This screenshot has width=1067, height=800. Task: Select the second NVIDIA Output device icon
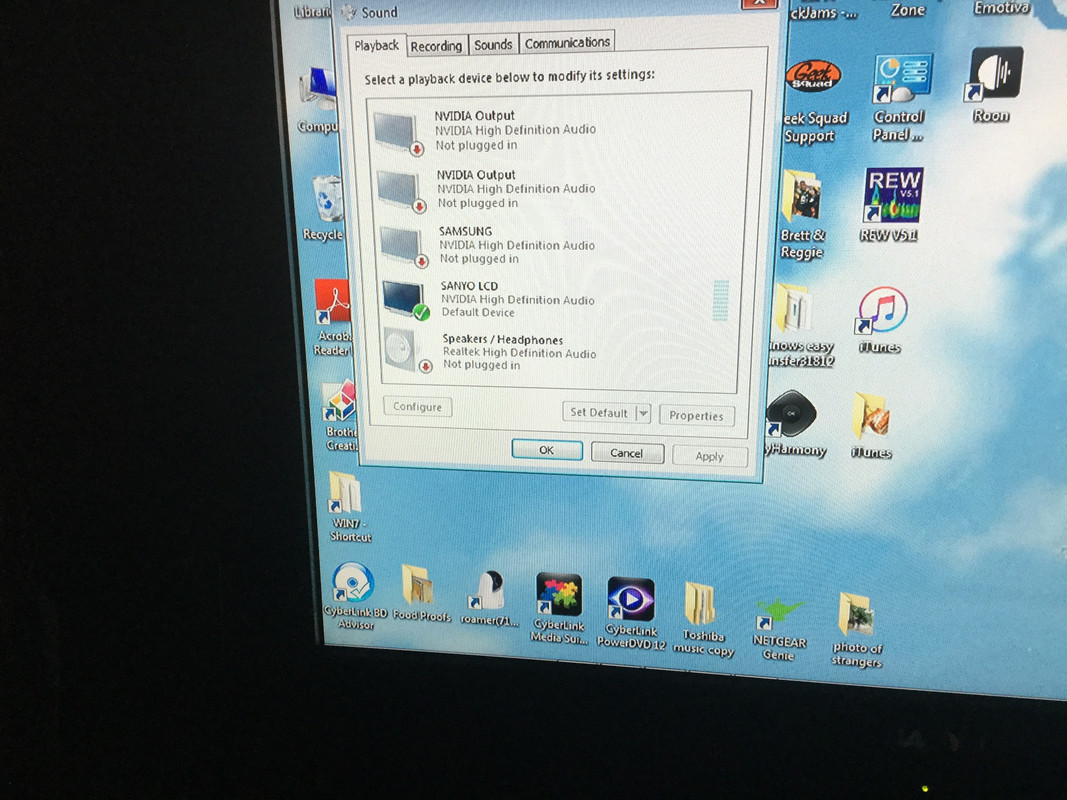pyautogui.click(x=401, y=191)
